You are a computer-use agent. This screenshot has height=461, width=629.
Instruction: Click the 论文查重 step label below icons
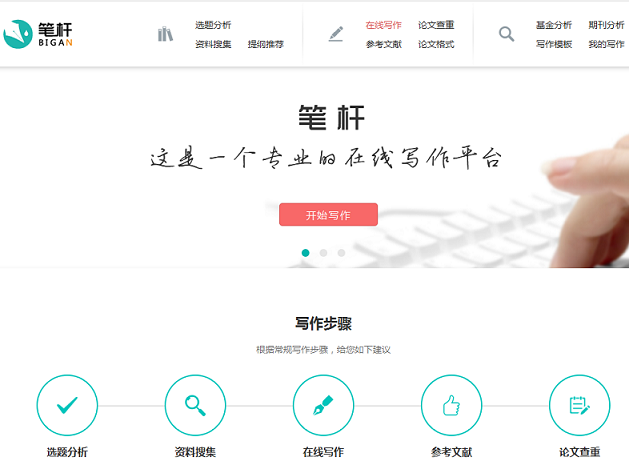[x=580, y=452]
